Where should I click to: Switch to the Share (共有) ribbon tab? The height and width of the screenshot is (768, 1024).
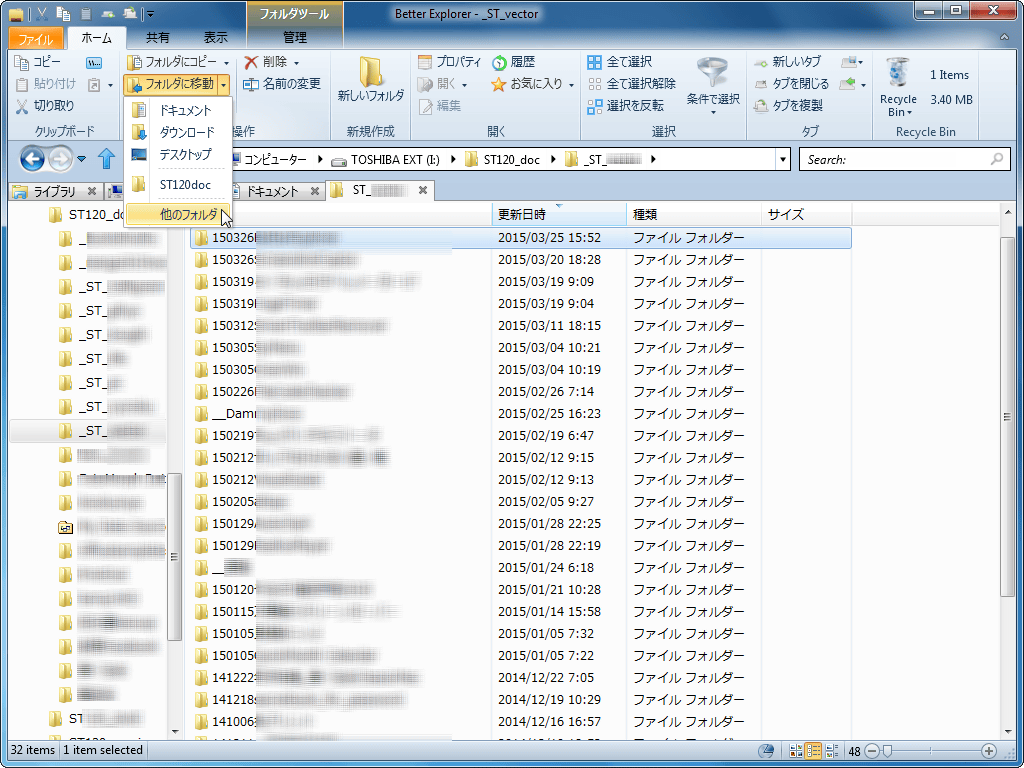(x=157, y=38)
